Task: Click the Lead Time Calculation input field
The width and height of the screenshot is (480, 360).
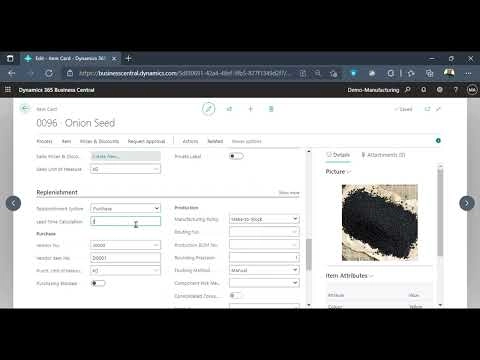Action: tap(125, 221)
